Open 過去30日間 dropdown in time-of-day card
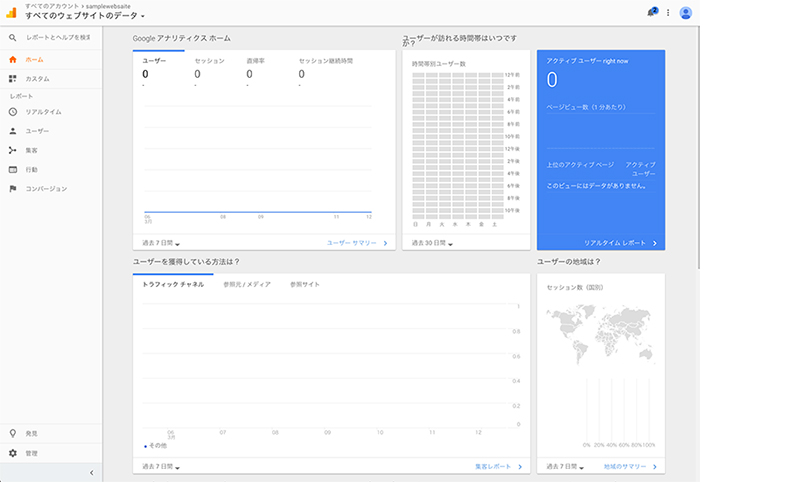Image resolution: width=800 pixels, height=482 pixels. [x=432, y=243]
